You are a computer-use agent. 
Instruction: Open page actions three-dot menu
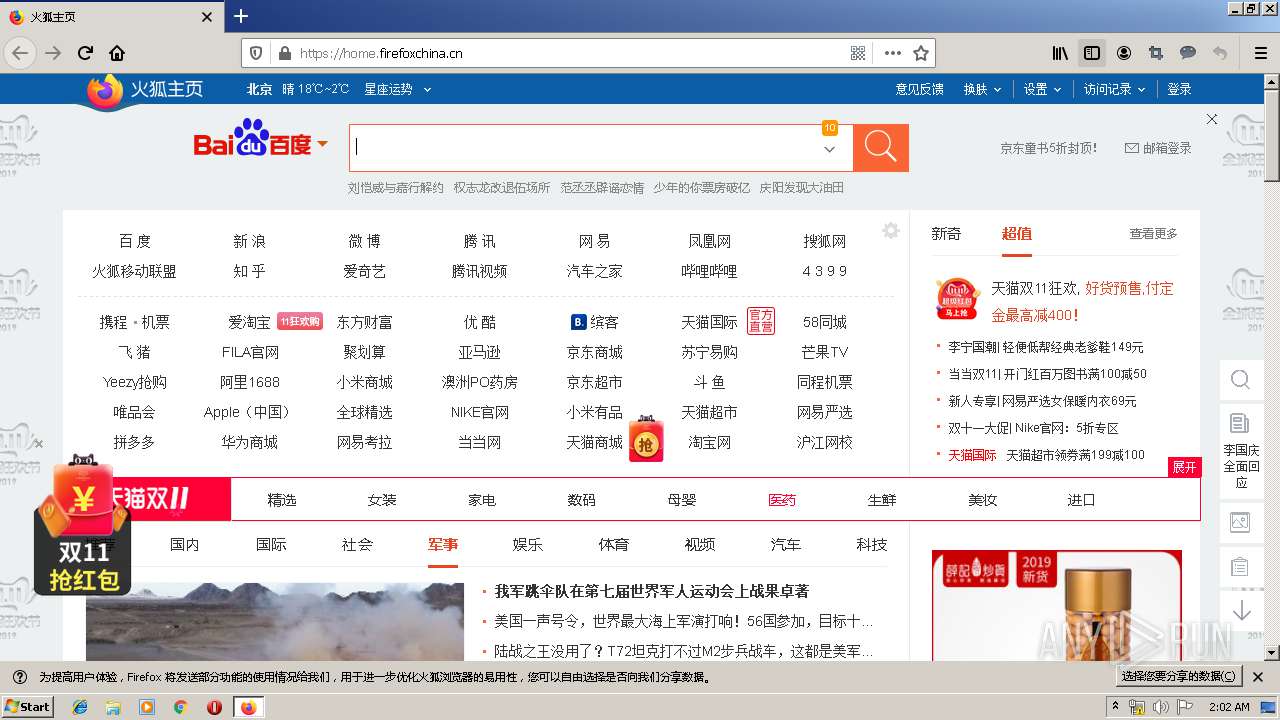pyautogui.click(x=893, y=53)
